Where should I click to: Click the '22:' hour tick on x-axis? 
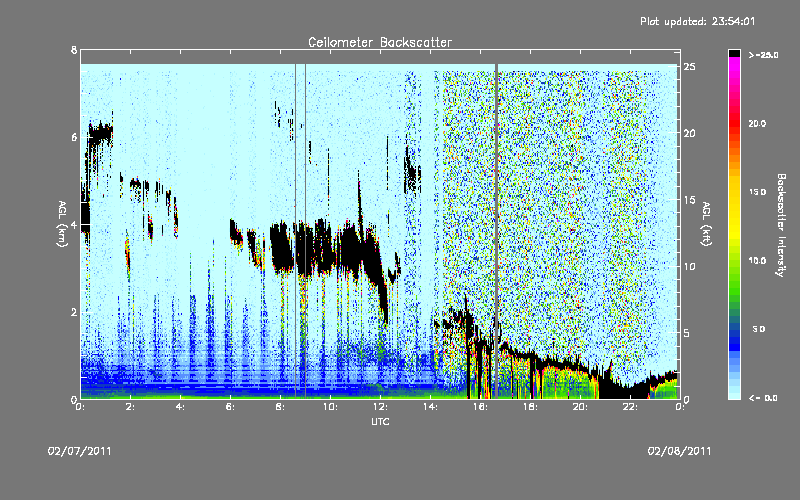(630, 407)
